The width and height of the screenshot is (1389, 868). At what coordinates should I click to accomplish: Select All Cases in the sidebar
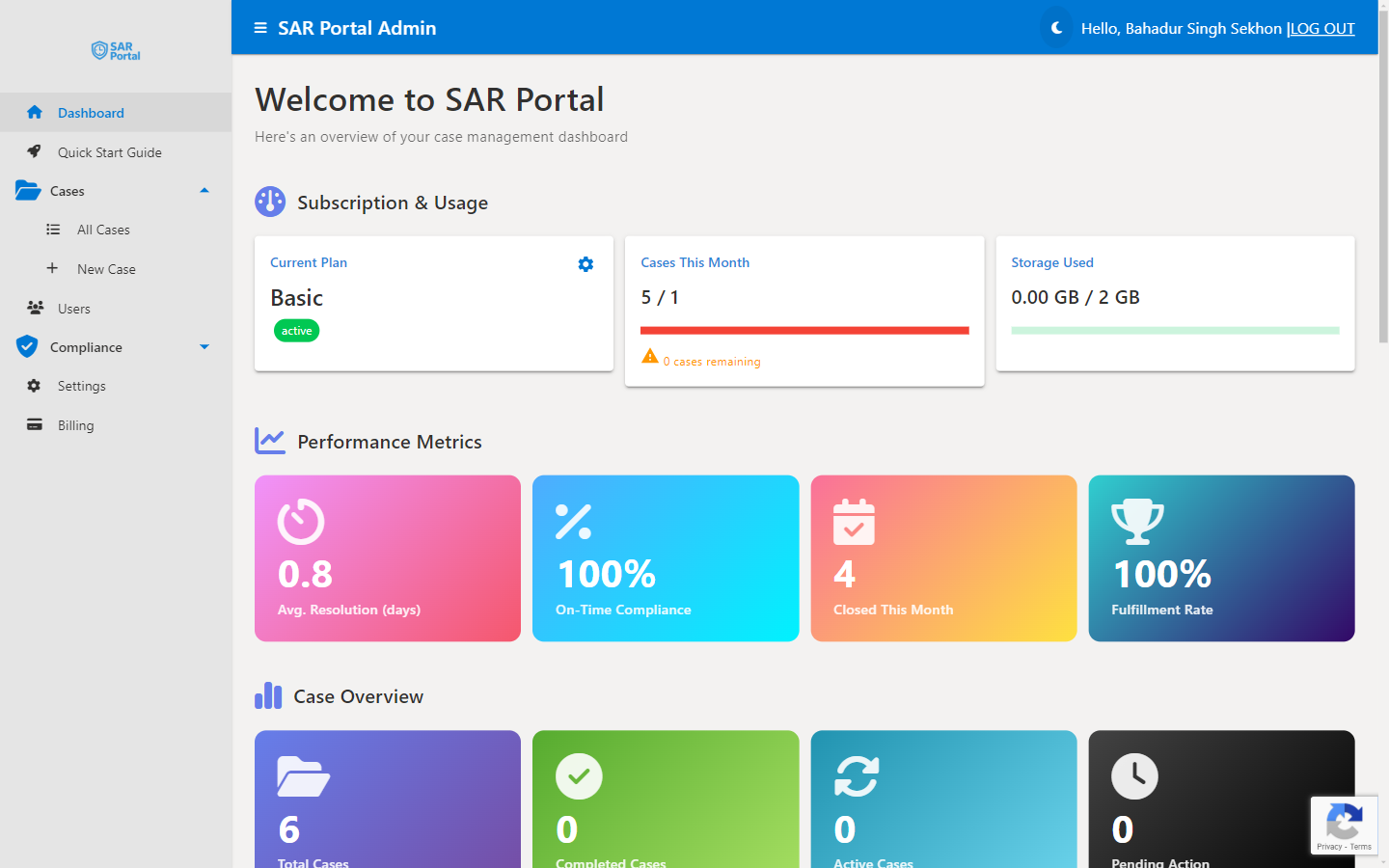[102, 230]
